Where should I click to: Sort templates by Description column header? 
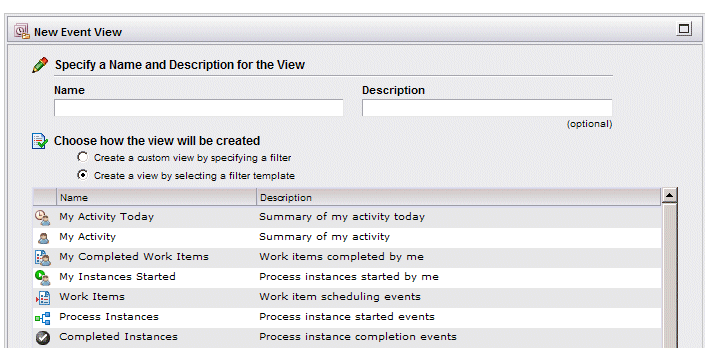coord(458,198)
